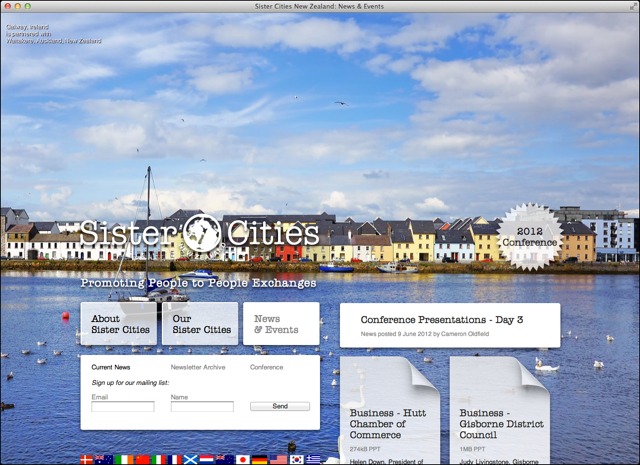Click the France flag icon

coord(175,460)
